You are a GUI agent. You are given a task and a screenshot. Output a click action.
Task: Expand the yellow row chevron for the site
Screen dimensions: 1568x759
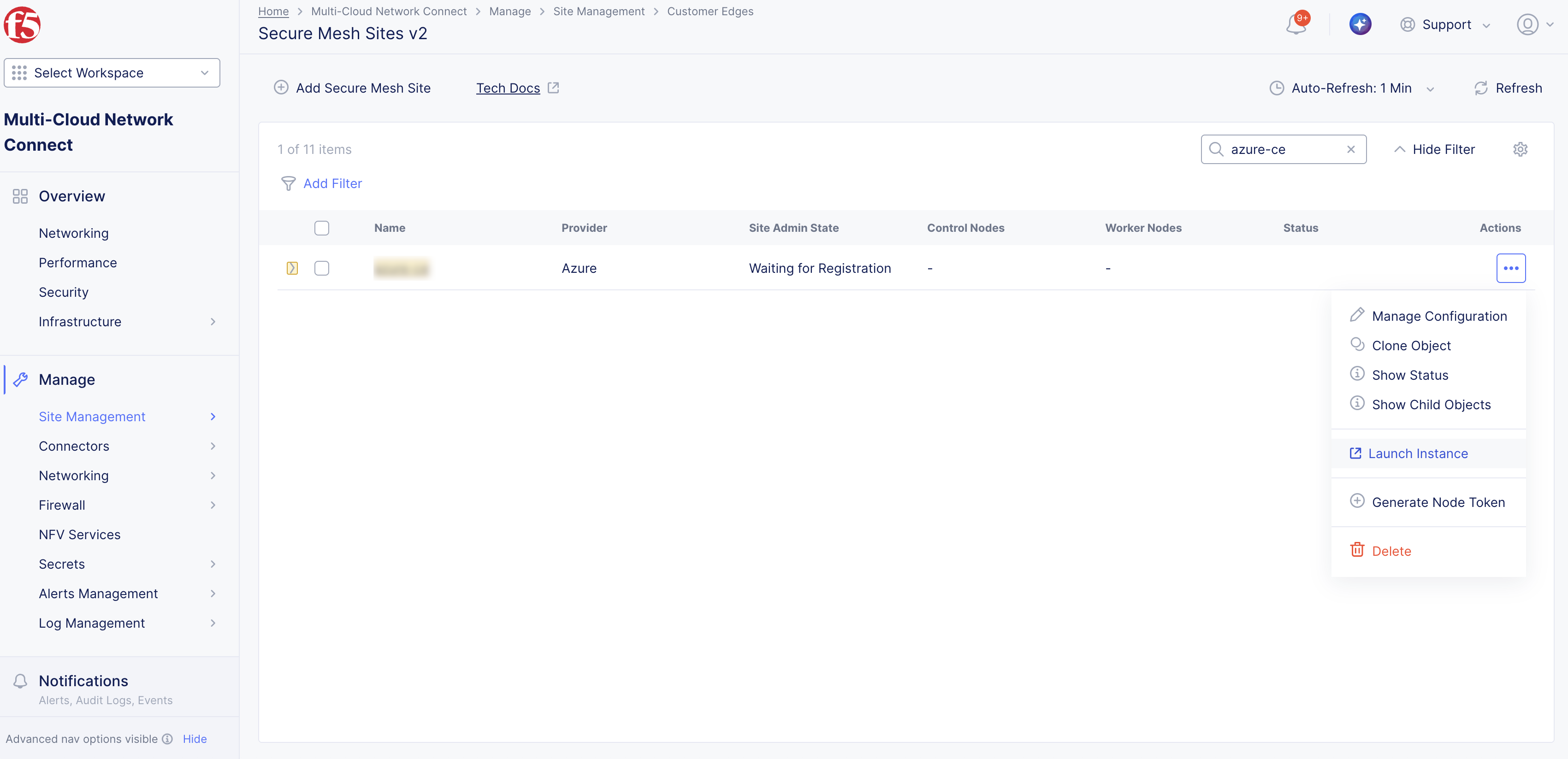point(292,267)
